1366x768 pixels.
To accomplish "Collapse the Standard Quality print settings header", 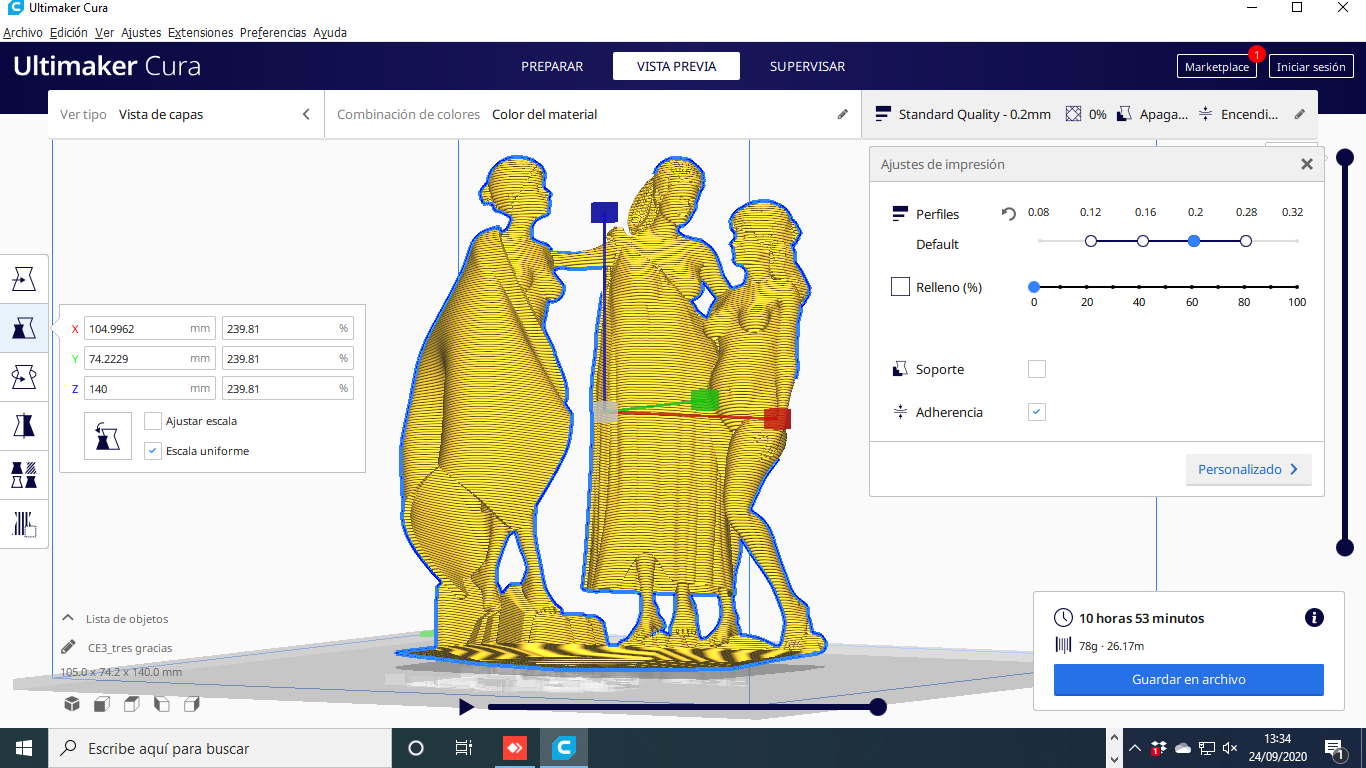I will pyautogui.click(x=1090, y=115).
